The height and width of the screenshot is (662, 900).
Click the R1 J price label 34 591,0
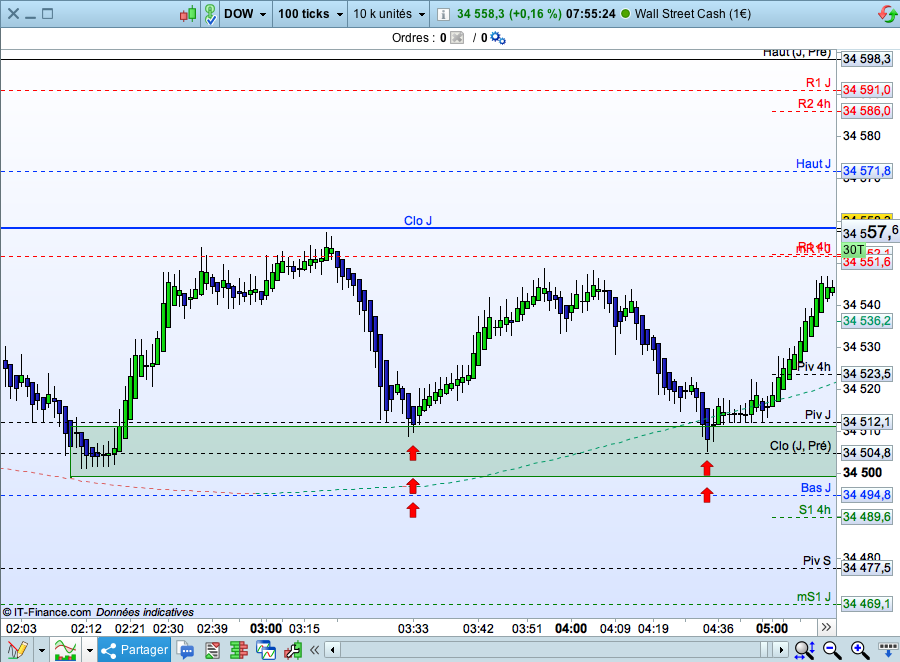[867, 90]
